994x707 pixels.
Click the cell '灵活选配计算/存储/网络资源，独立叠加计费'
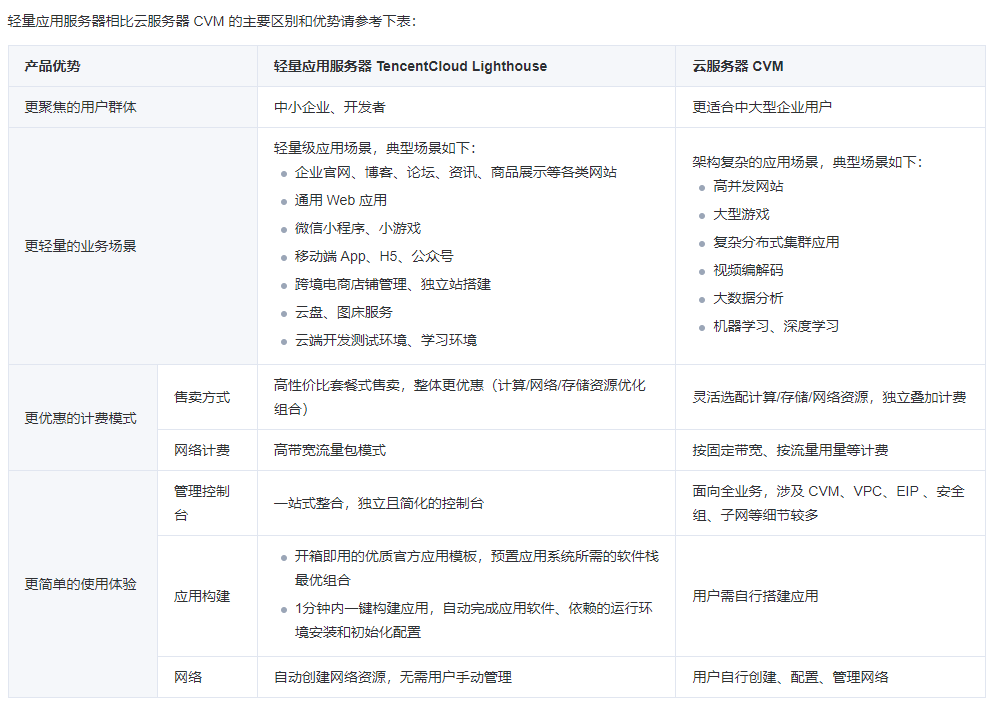(x=829, y=398)
